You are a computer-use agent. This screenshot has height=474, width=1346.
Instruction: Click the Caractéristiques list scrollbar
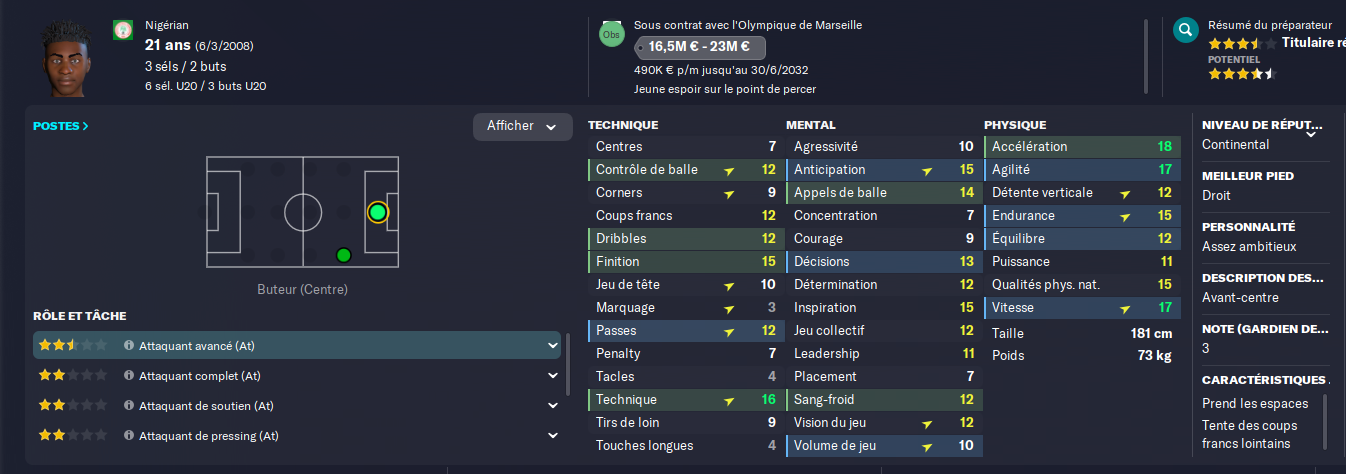(1326, 422)
